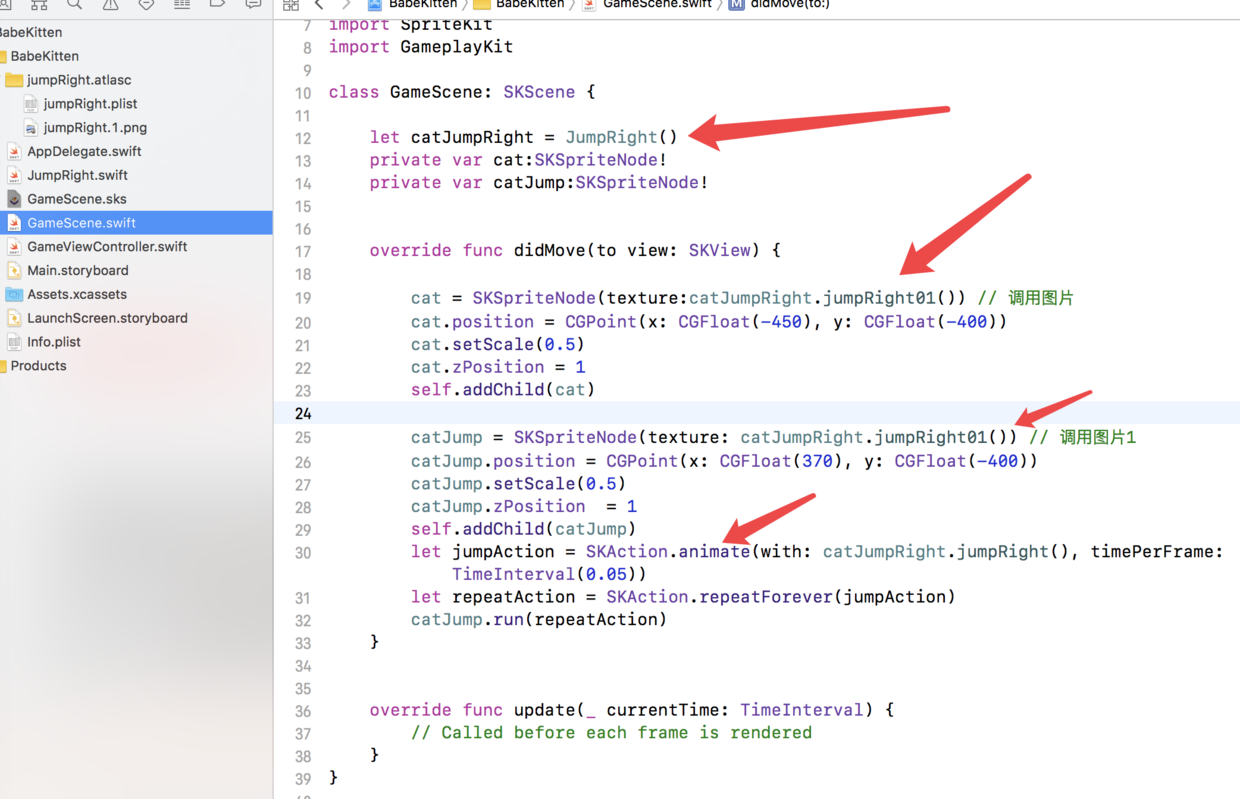Click gutter line number 24
Viewport: 1240px width, 799px height.
point(303,414)
